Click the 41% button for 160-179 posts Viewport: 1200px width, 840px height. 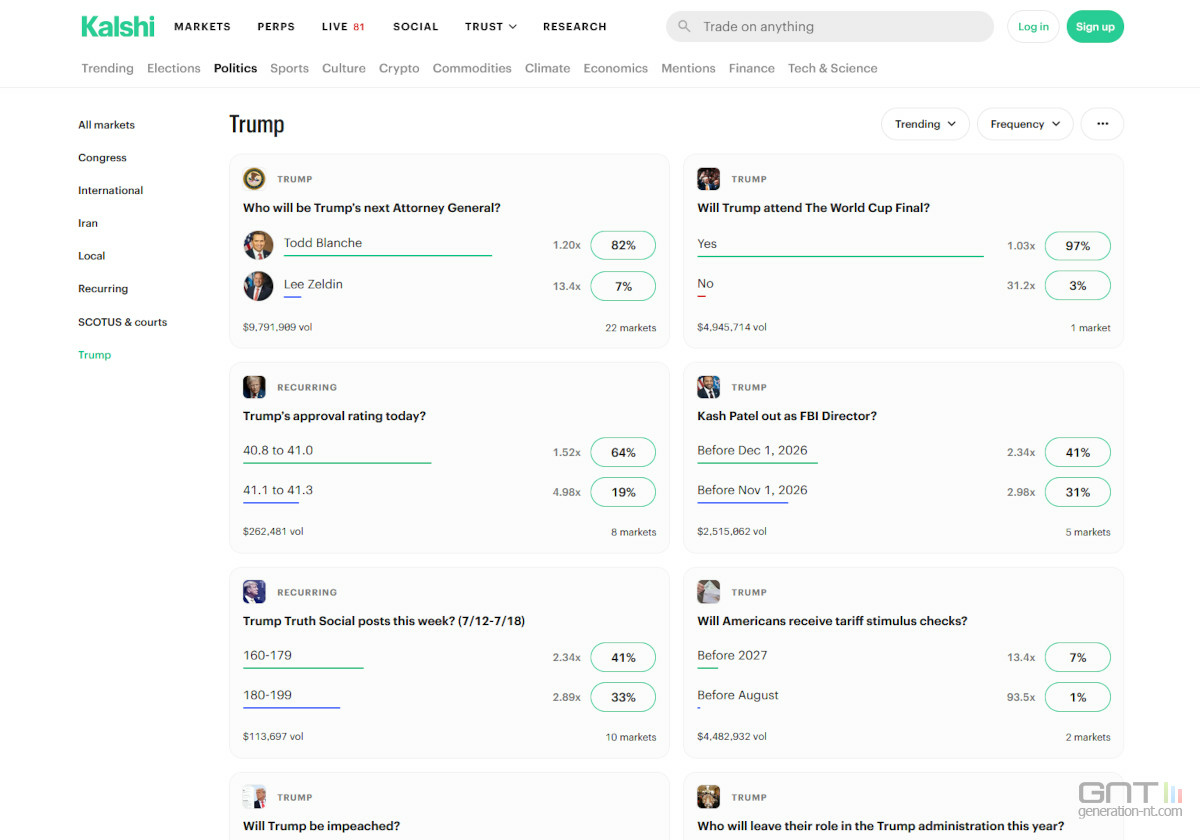click(x=623, y=657)
